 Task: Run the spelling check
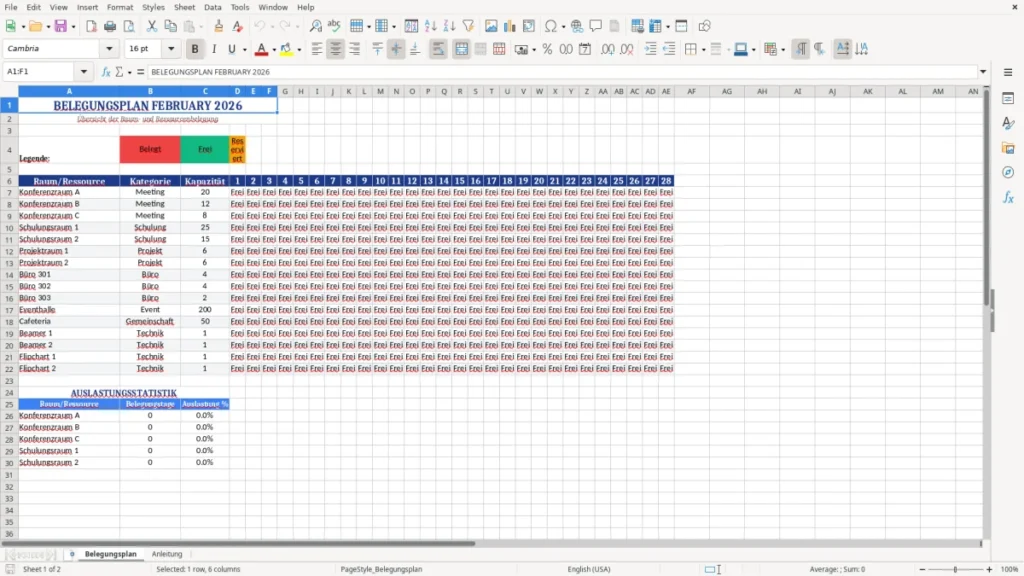coord(334,26)
